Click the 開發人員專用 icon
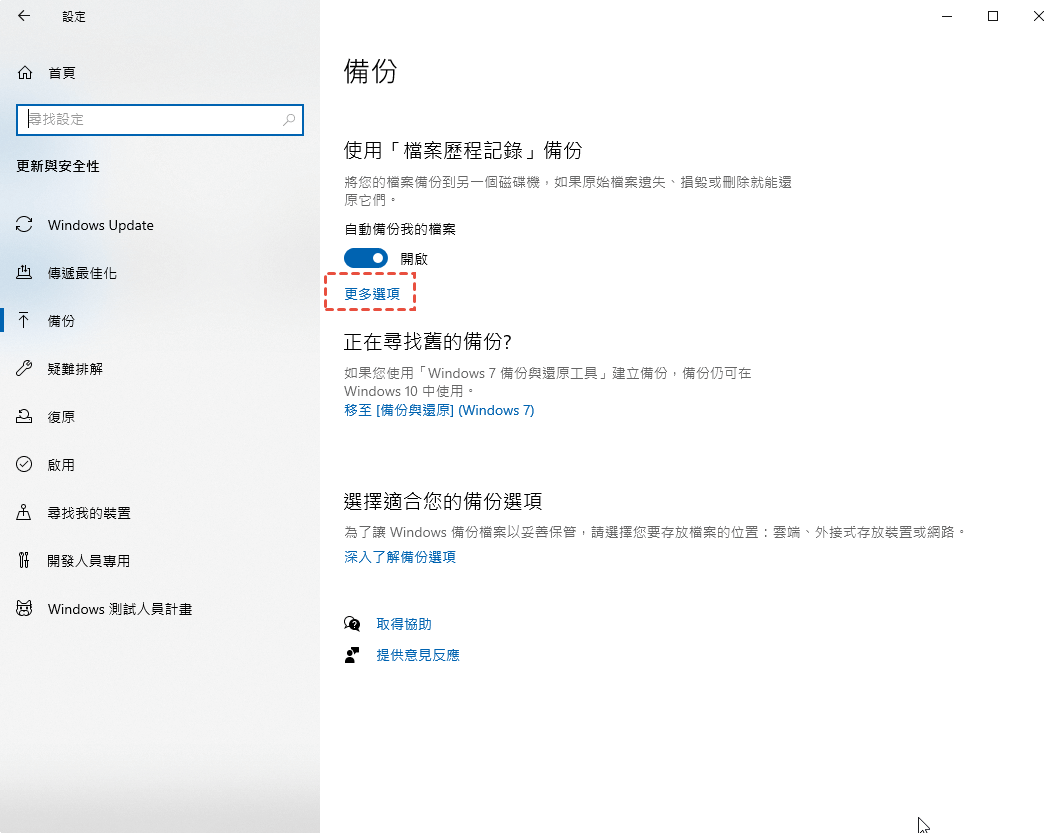This screenshot has width=1062, height=833. (x=25, y=561)
